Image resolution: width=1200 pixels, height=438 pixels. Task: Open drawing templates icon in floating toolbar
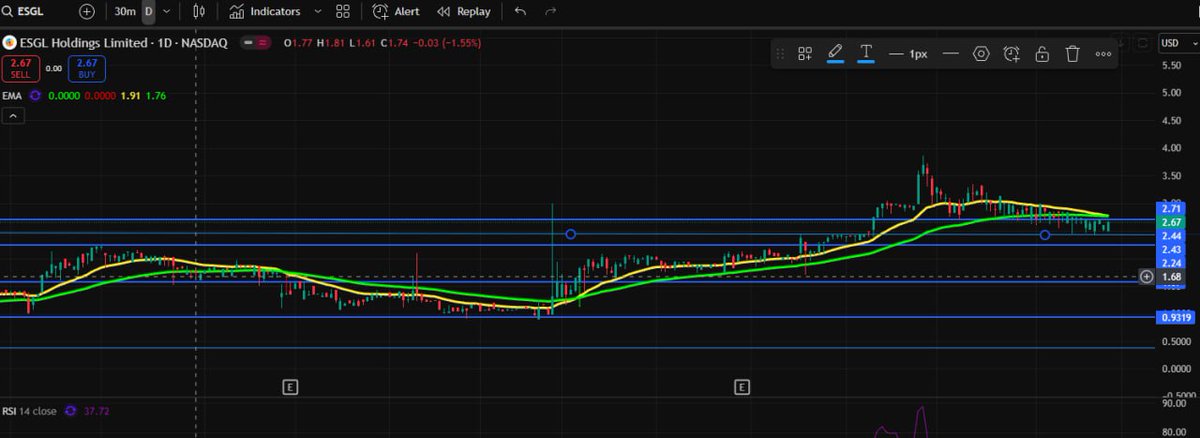(x=805, y=54)
